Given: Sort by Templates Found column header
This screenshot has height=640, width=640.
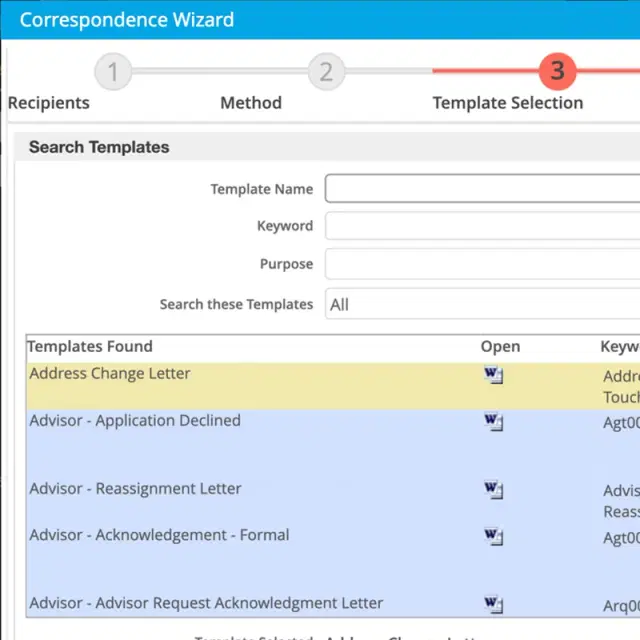Looking at the screenshot, I should point(90,347).
